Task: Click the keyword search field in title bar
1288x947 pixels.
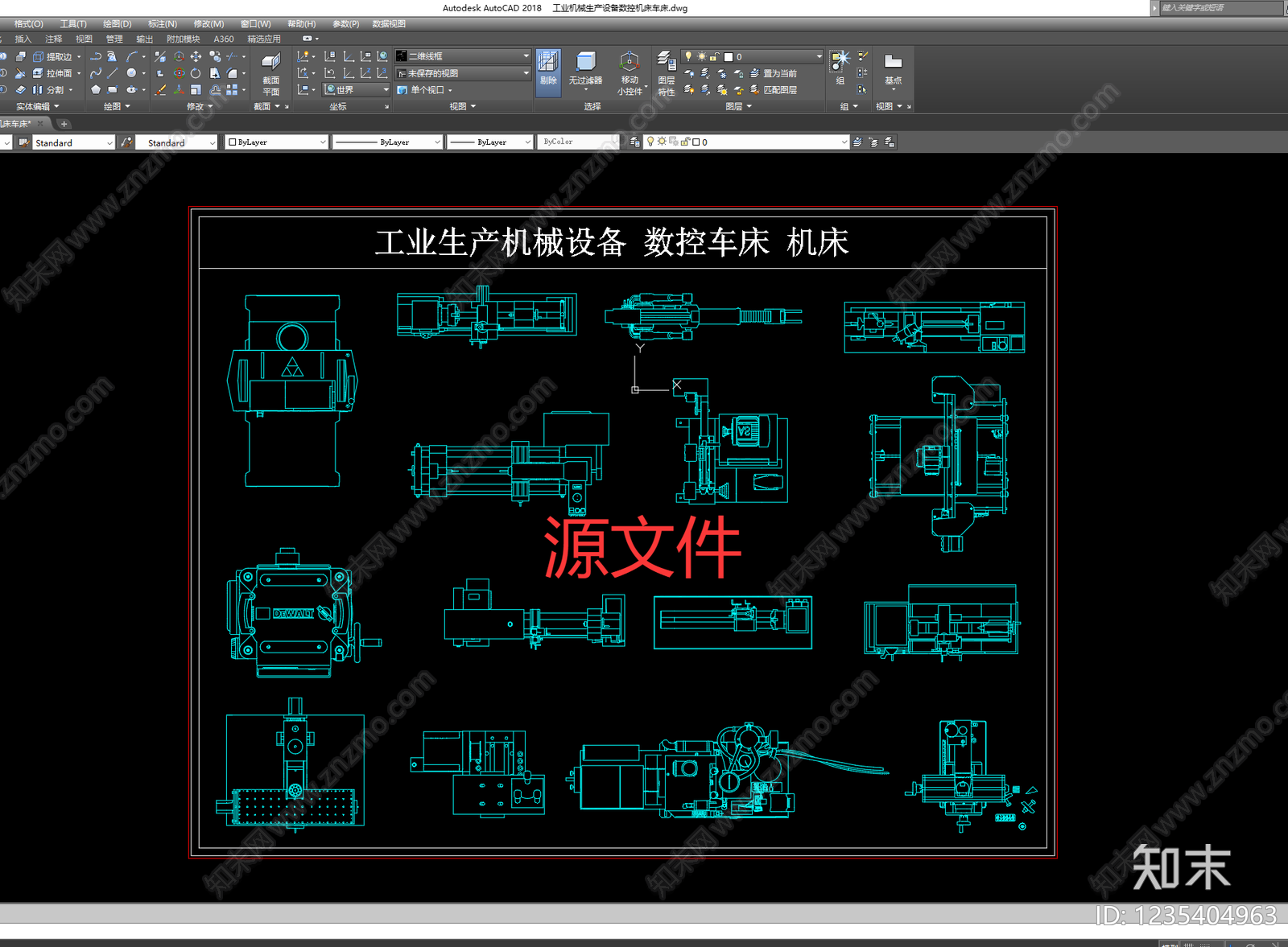Action: pyautogui.click(x=1220, y=7)
